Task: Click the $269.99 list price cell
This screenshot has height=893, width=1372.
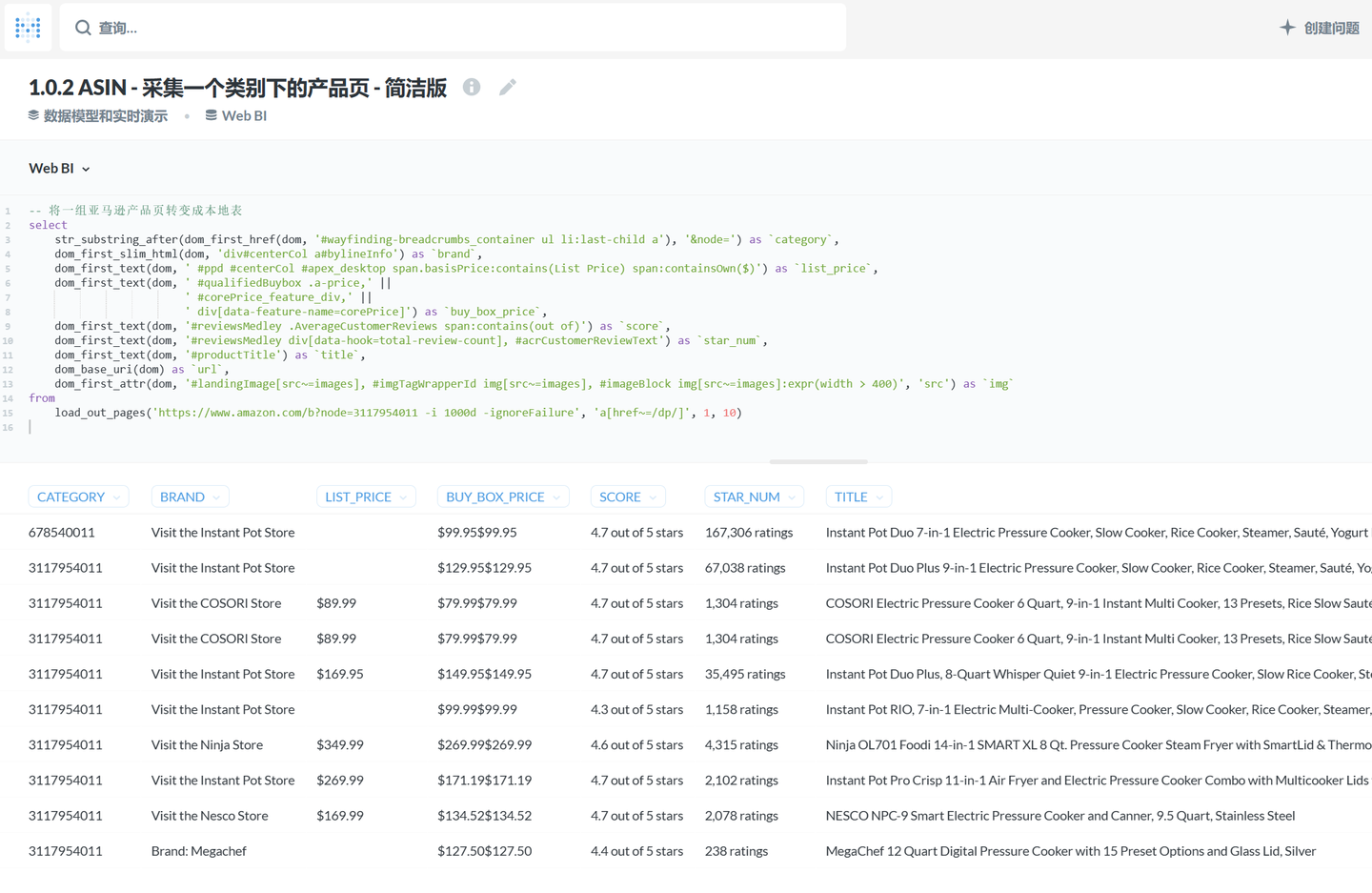Action: coord(340,780)
